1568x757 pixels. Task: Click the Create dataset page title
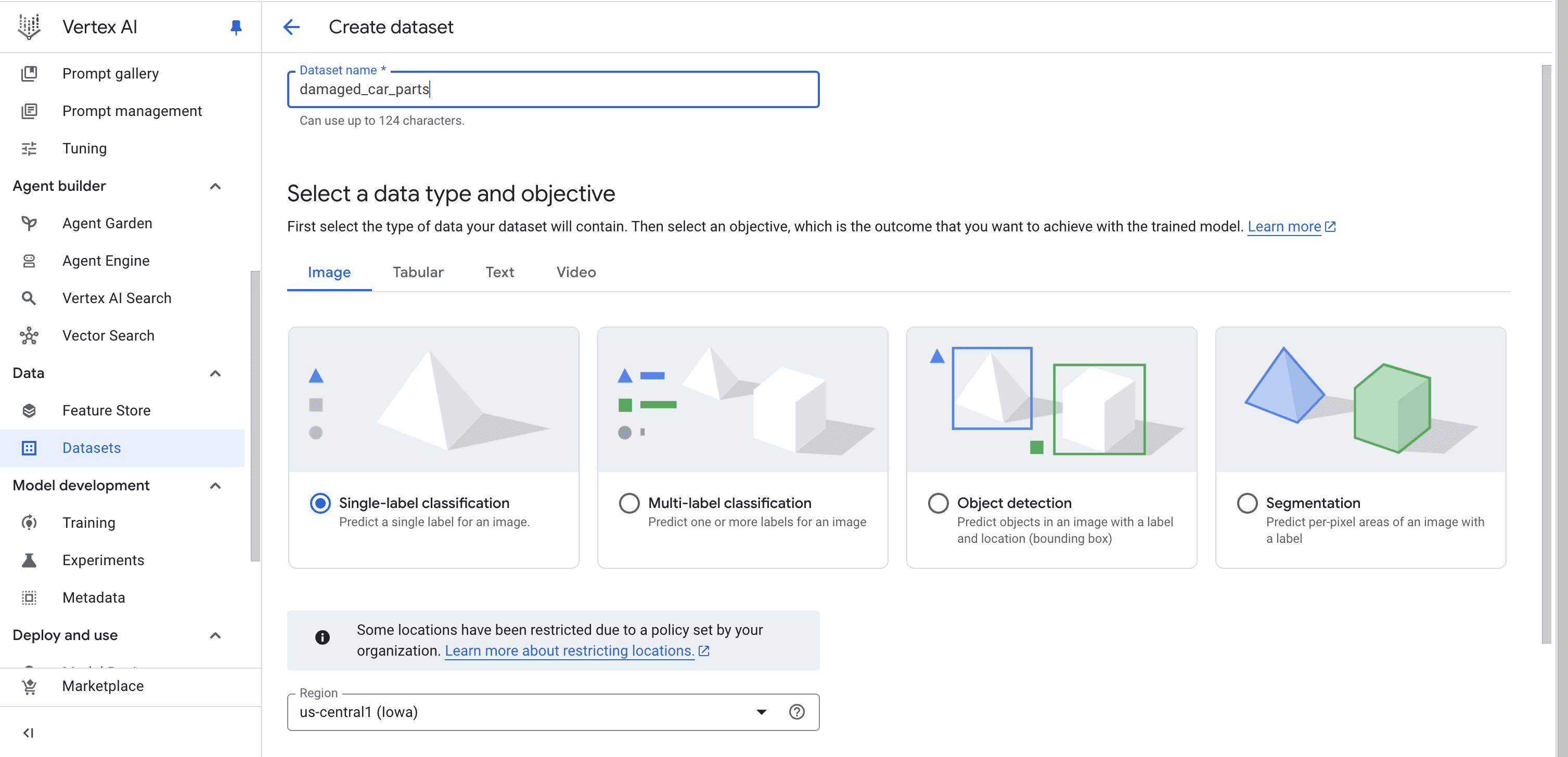[x=391, y=27]
